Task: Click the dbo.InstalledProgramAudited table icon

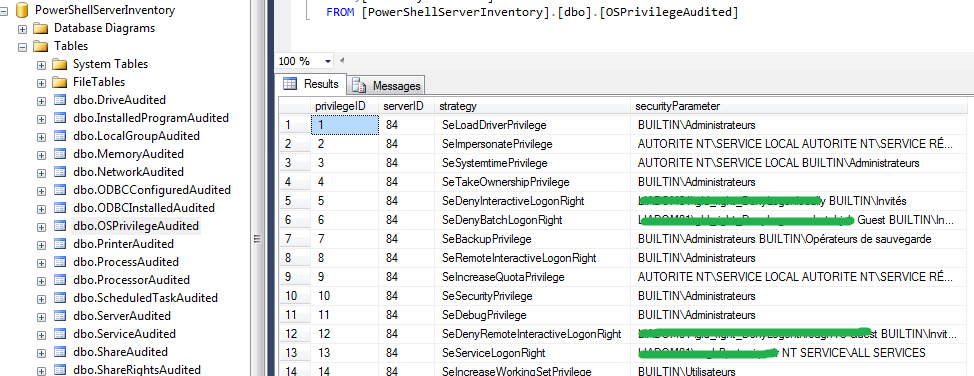Action: click(60, 118)
